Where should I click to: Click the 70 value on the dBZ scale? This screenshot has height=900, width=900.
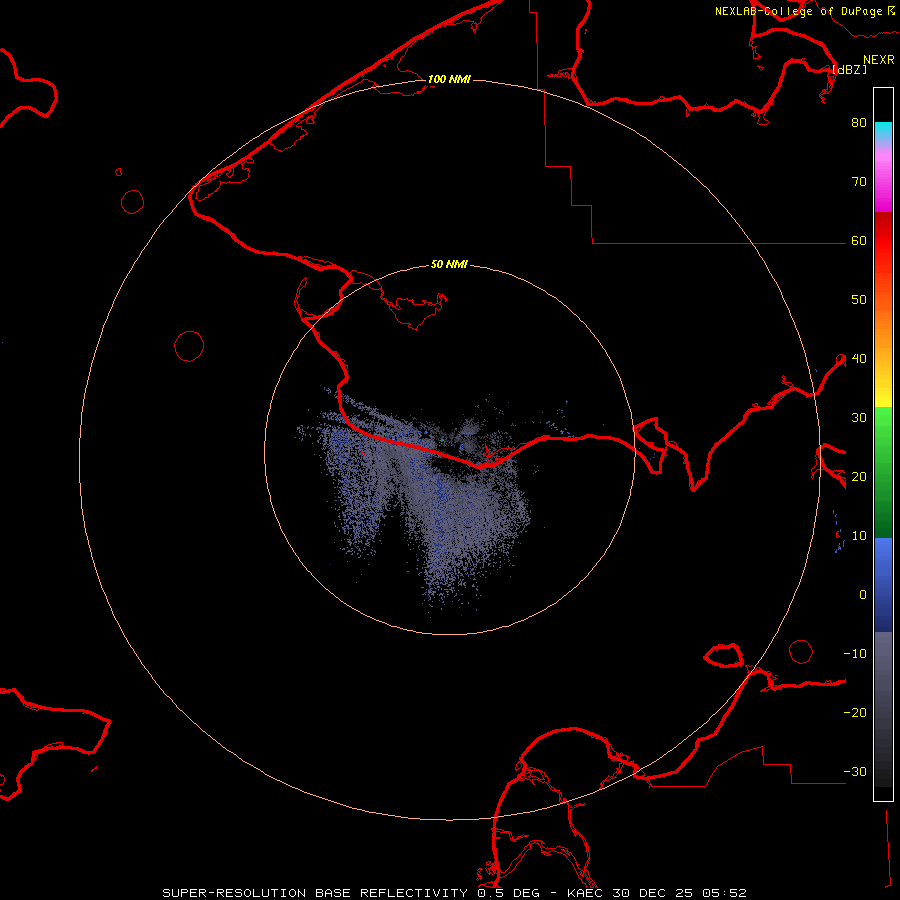pos(859,182)
